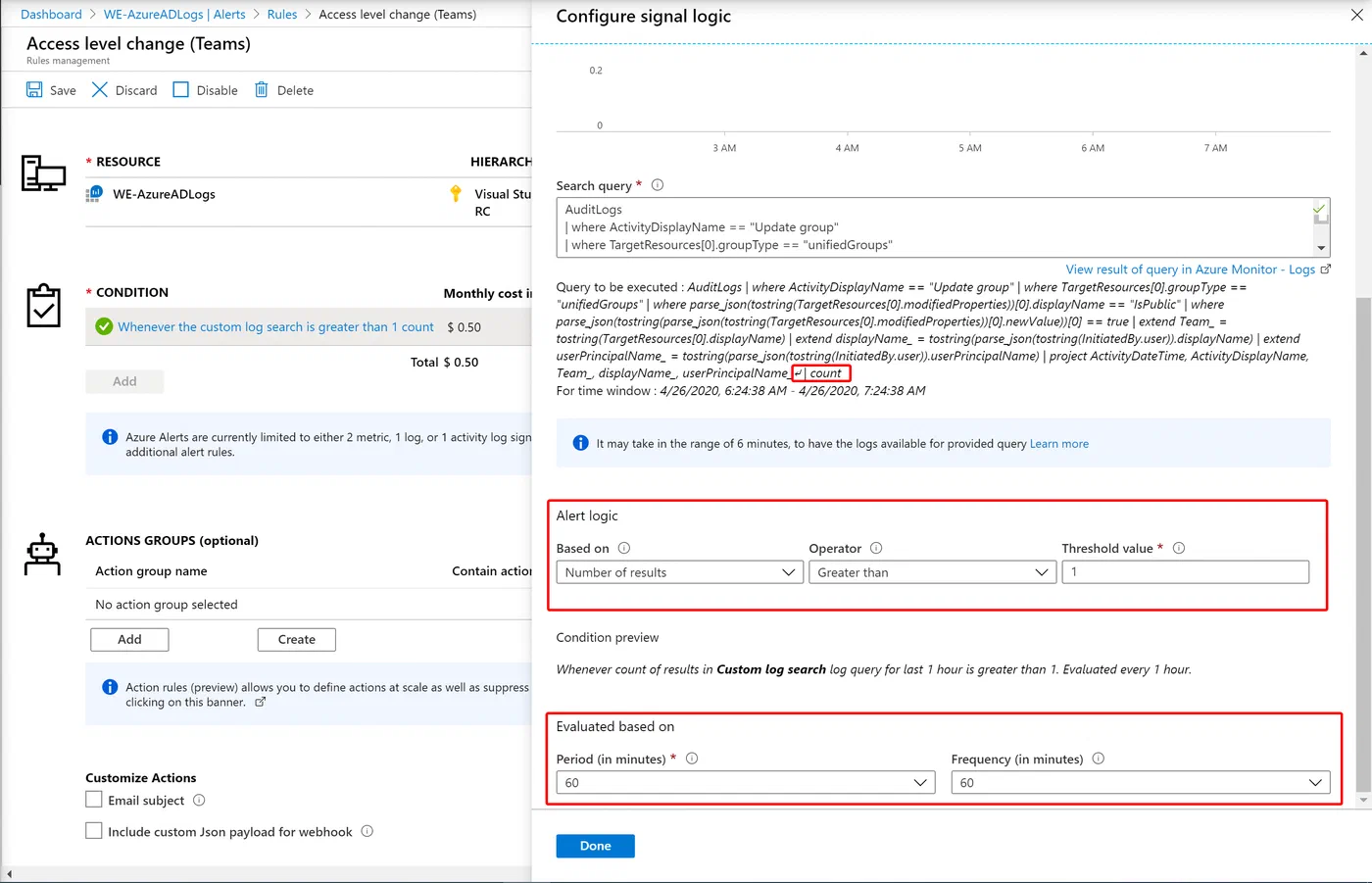Click the green checkmark condition icon
1372x883 pixels.
[x=104, y=326]
